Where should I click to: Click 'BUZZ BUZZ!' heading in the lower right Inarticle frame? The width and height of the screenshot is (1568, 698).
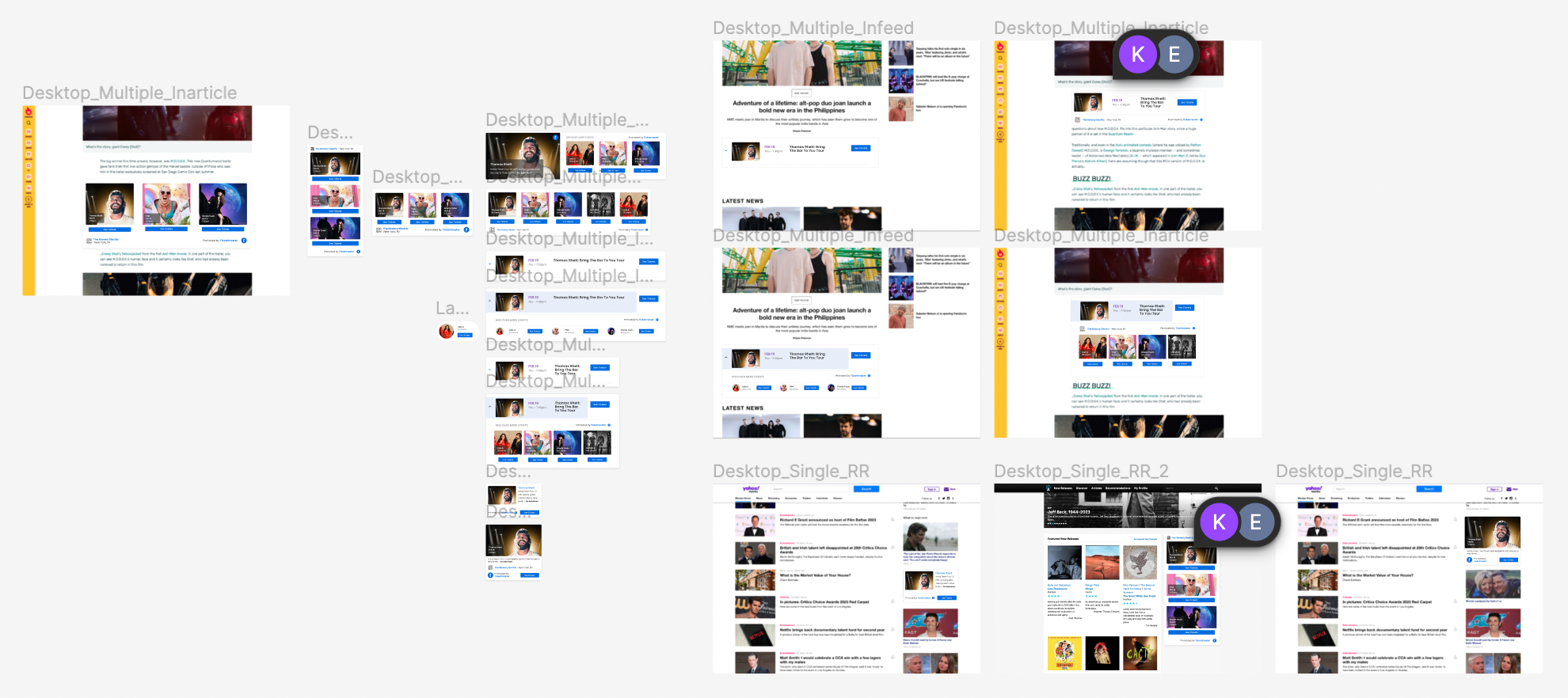pyautogui.click(x=1091, y=386)
